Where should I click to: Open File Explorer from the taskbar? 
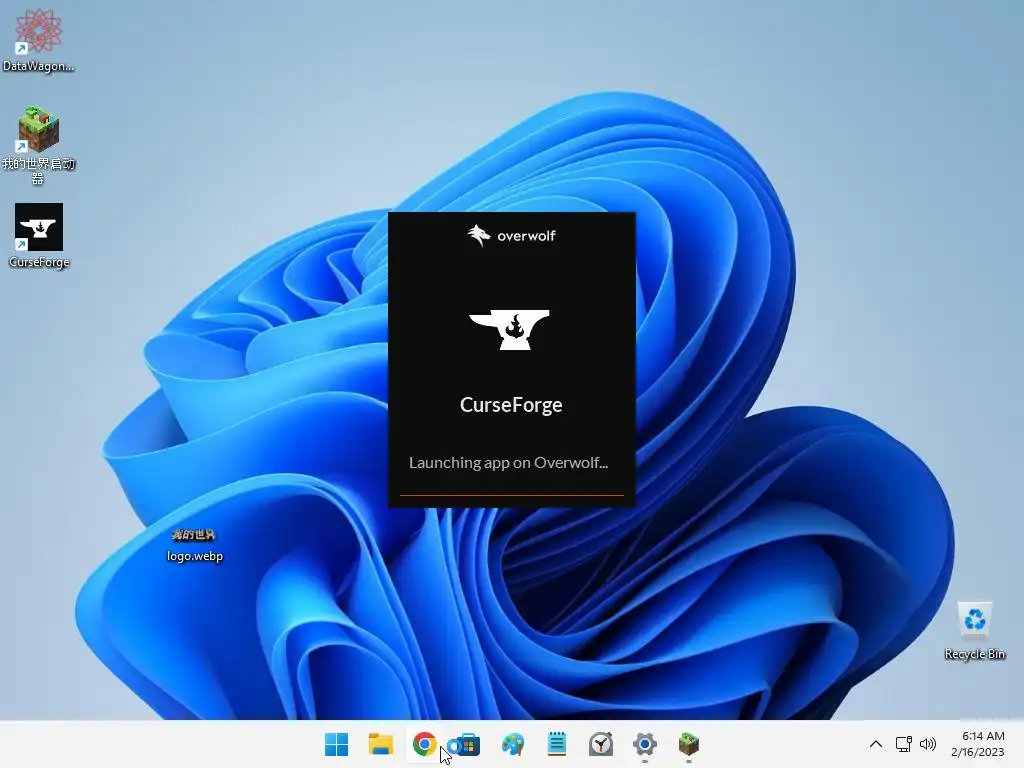[381, 744]
